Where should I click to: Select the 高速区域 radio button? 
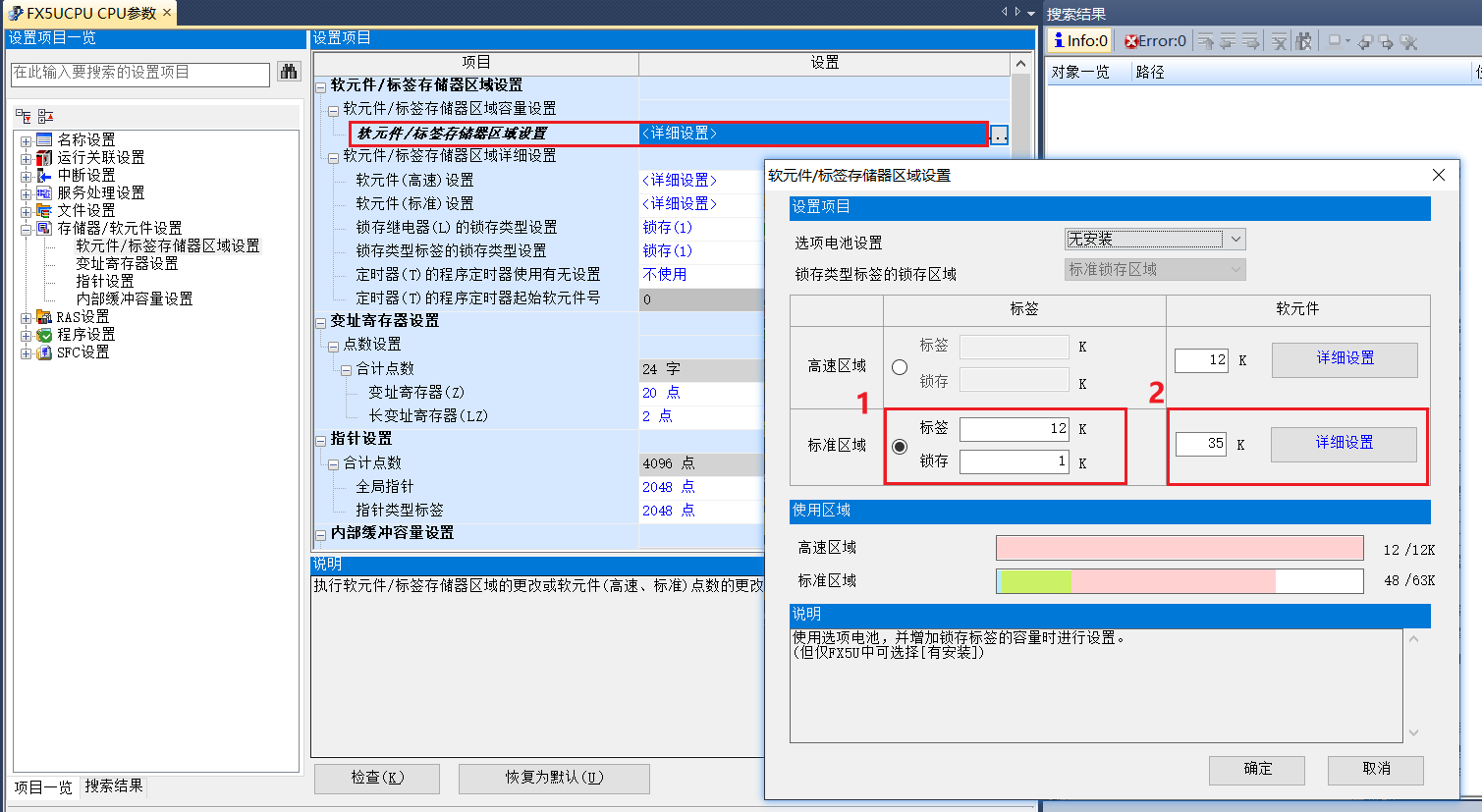pyautogui.click(x=900, y=366)
